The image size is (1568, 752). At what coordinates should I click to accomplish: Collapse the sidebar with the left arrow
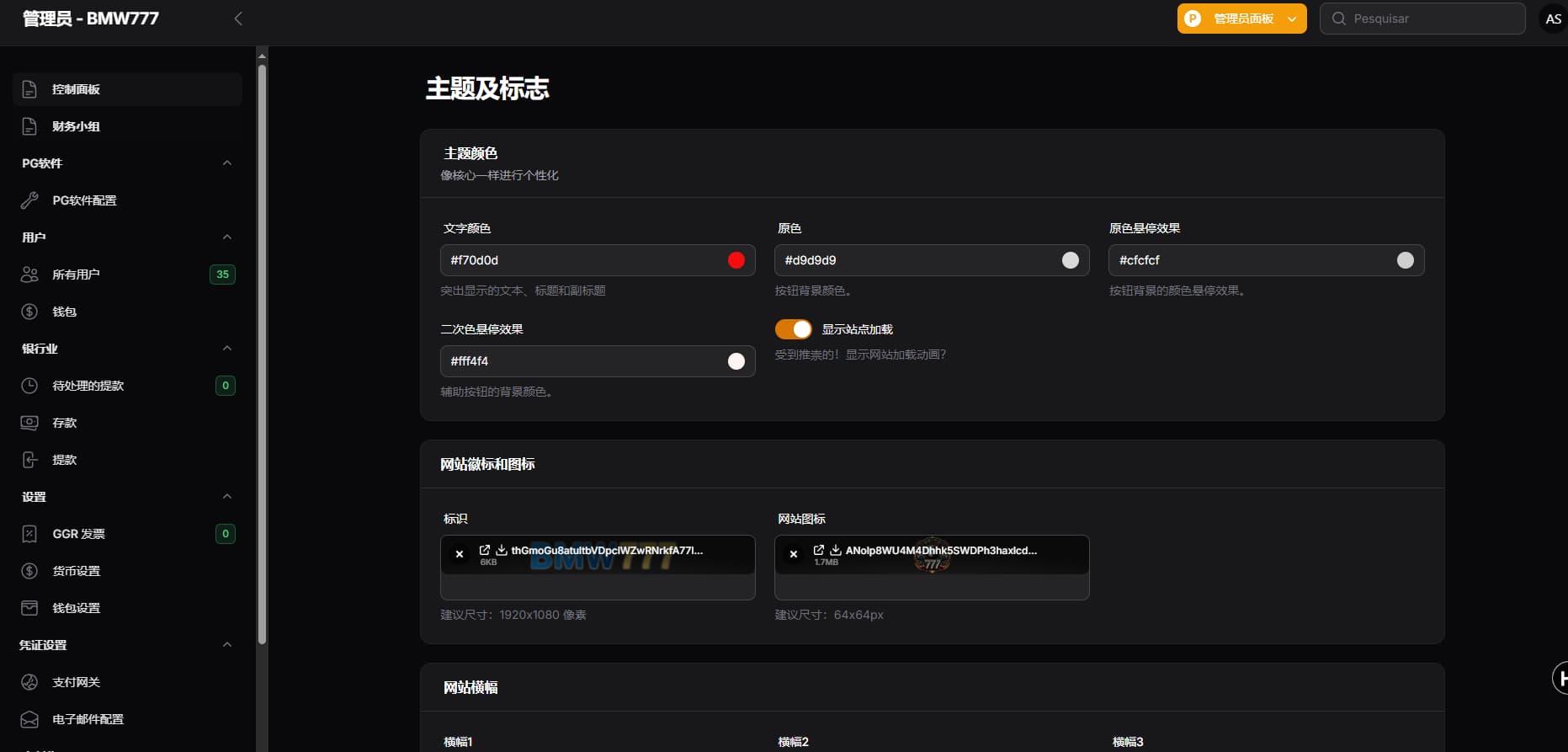point(238,19)
